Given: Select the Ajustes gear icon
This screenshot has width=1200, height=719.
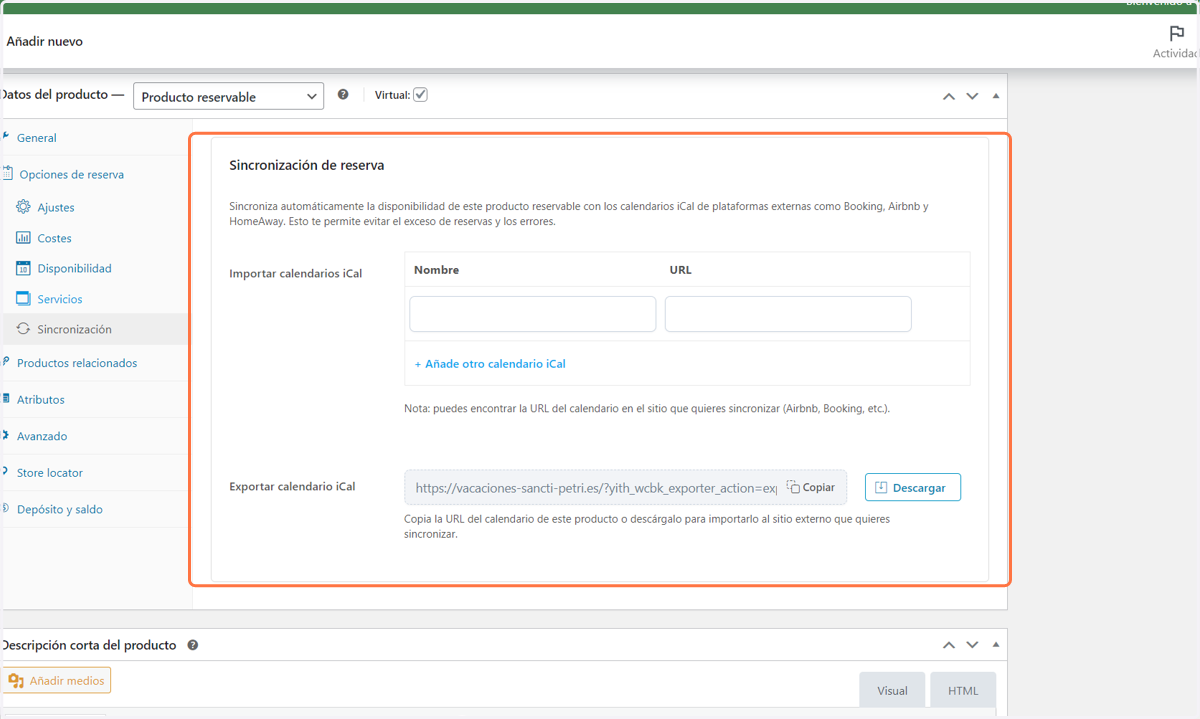Looking at the screenshot, I should [x=23, y=207].
